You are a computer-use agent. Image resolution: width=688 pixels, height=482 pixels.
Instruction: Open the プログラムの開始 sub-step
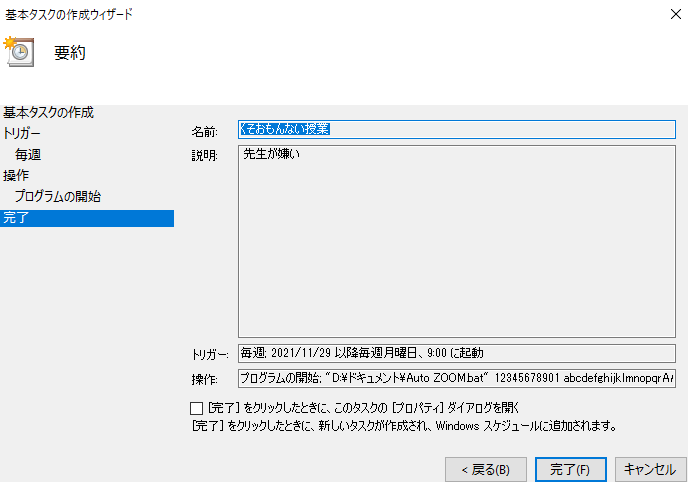pyautogui.click(x=57, y=197)
